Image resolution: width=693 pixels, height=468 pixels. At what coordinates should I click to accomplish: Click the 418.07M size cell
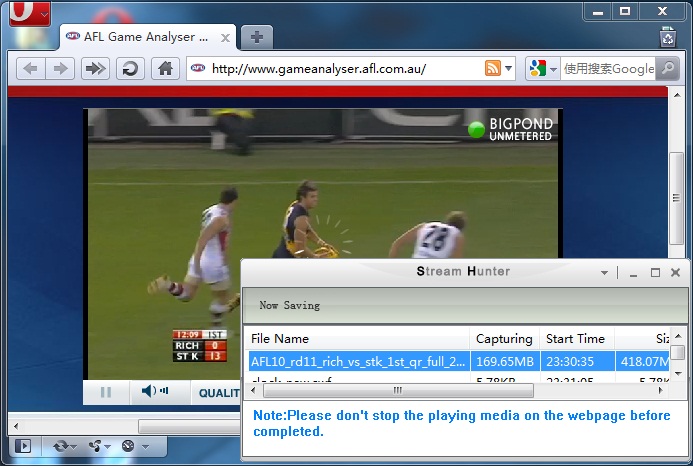tap(643, 361)
